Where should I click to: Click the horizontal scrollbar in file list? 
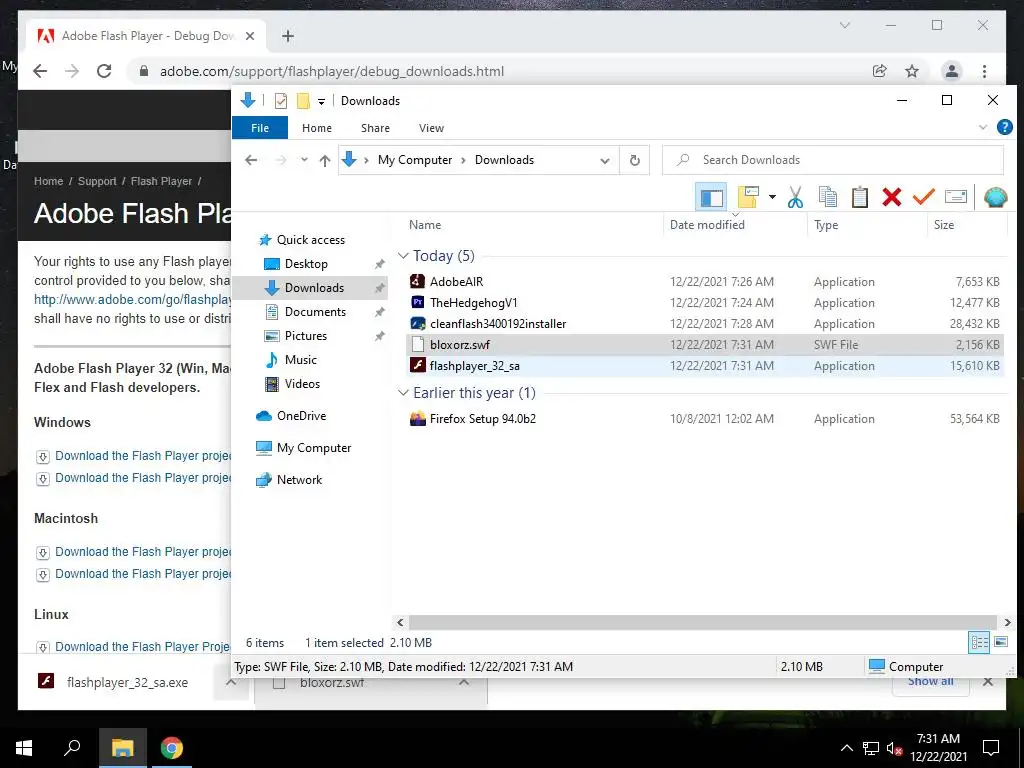click(x=703, y=622)
